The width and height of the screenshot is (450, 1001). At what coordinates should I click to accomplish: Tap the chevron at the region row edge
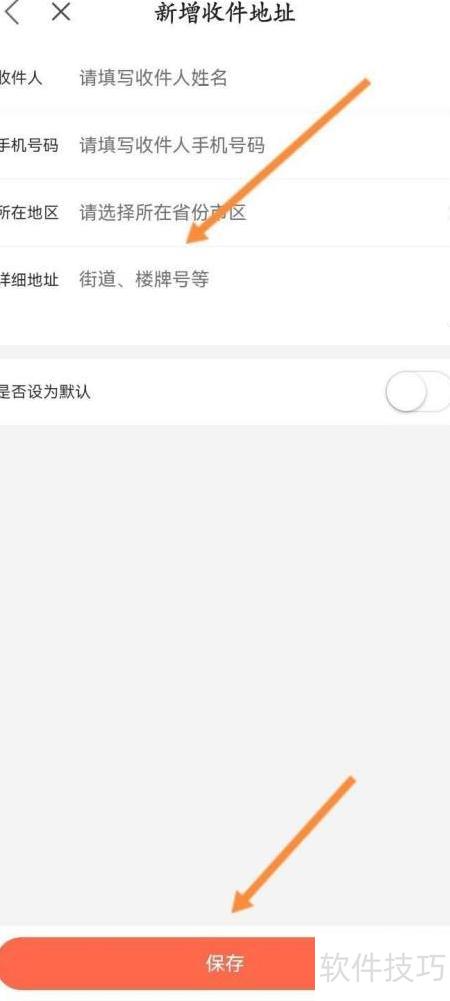click(447, 213)
